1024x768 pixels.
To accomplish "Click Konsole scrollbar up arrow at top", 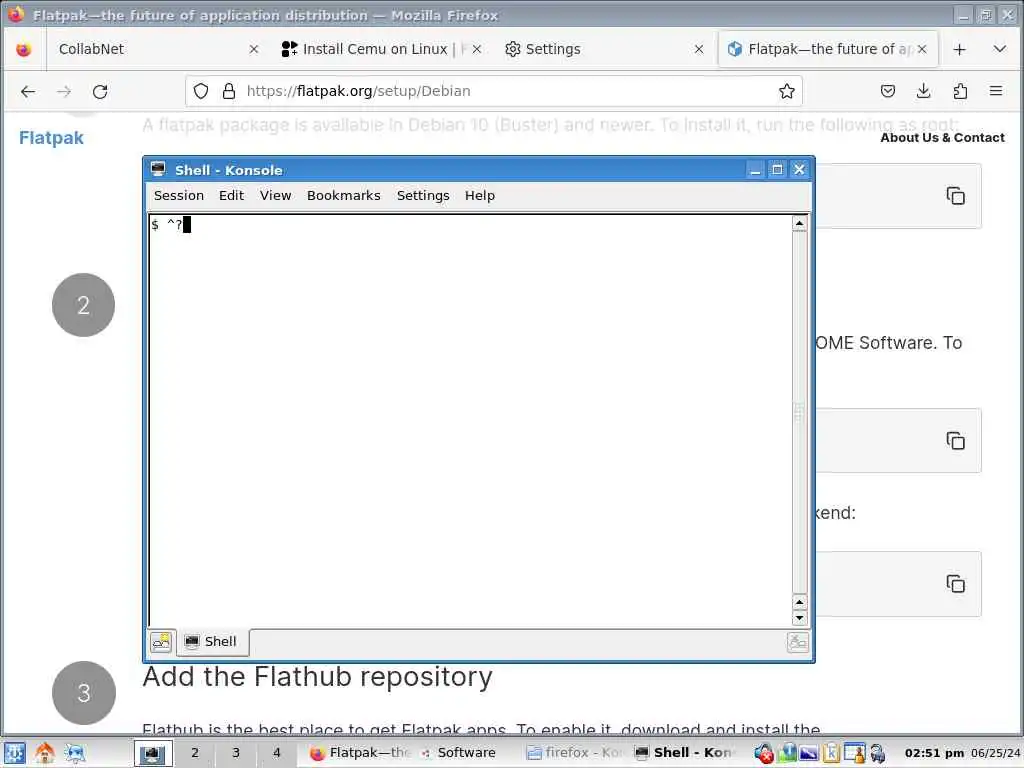I will coord(799,224).
